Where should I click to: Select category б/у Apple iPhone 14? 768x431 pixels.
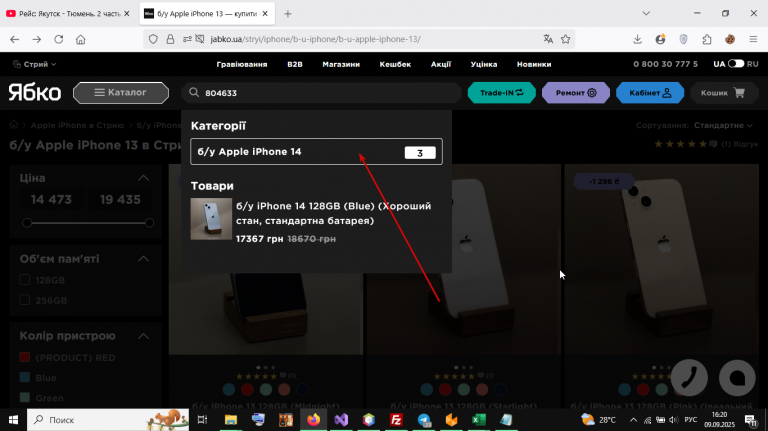[316, 152]
